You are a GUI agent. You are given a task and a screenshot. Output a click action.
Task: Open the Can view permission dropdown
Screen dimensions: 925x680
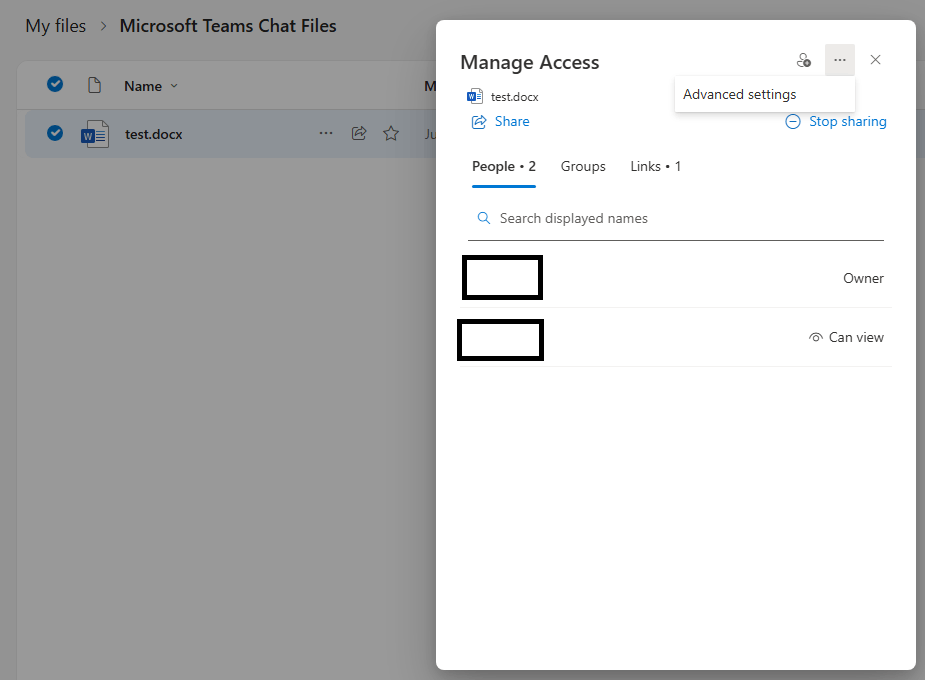pyautogui.click(x=856, y=337)
